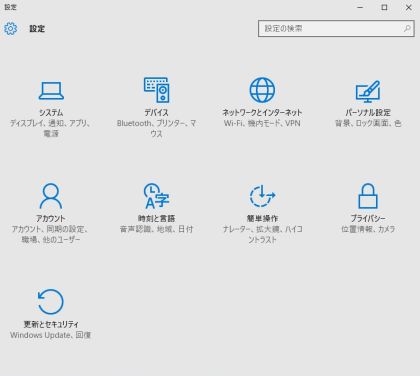Maximize the 設定 window
The height and width of the screenshot is (376, 420).
384,7
